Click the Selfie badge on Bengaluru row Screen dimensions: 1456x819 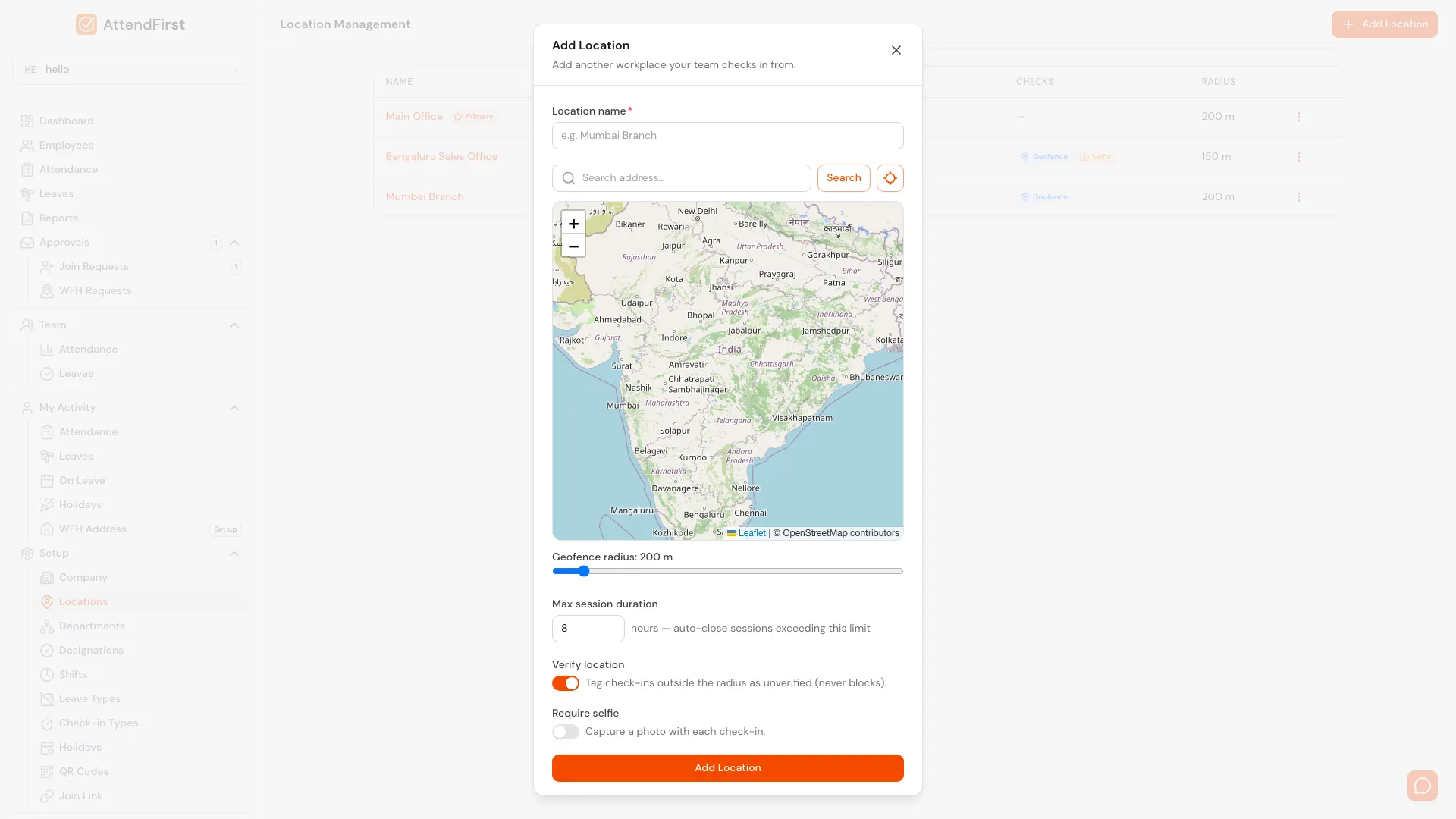(x=1096, y=157)
